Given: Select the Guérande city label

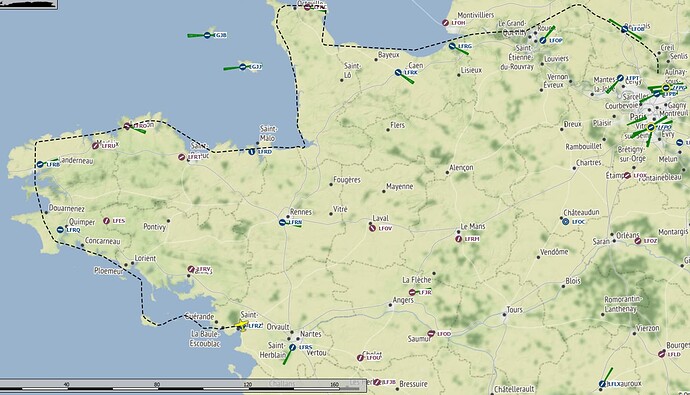Looking at the screenshot, I should pos(199,316).
